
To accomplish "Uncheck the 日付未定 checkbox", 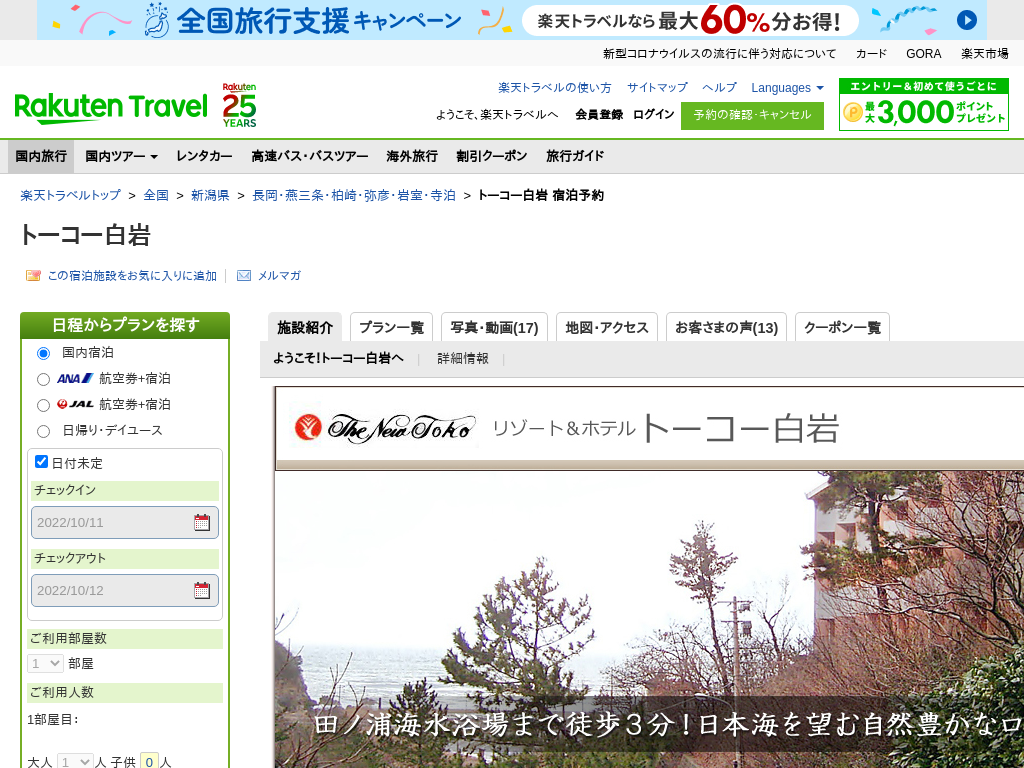I will tap(41, 462).
